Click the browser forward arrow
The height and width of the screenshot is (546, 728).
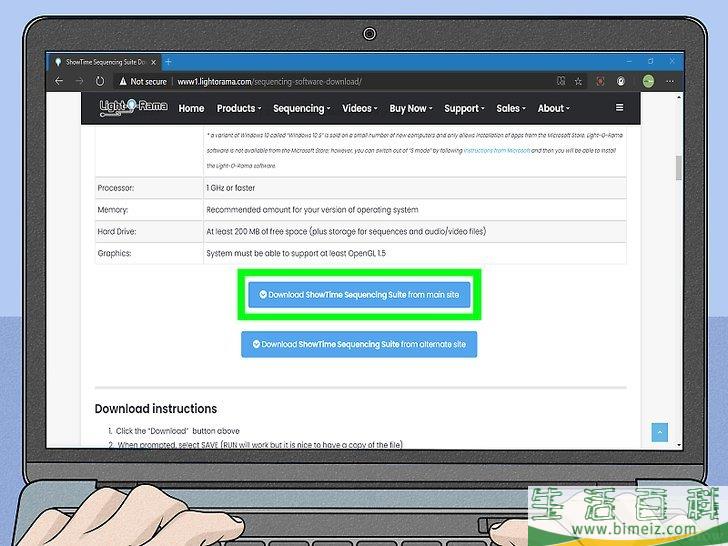[79, 81]
